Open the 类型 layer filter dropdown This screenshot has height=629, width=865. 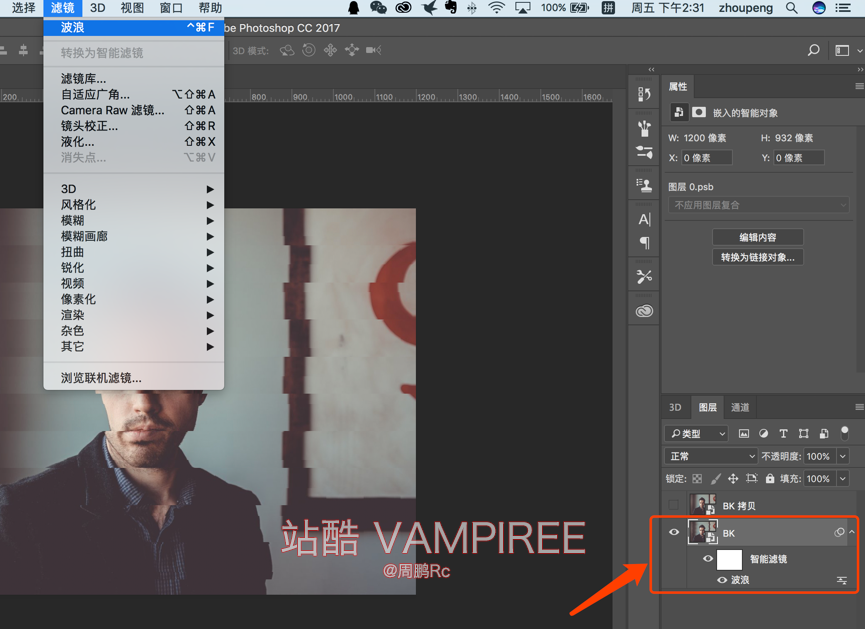(696, 434)
